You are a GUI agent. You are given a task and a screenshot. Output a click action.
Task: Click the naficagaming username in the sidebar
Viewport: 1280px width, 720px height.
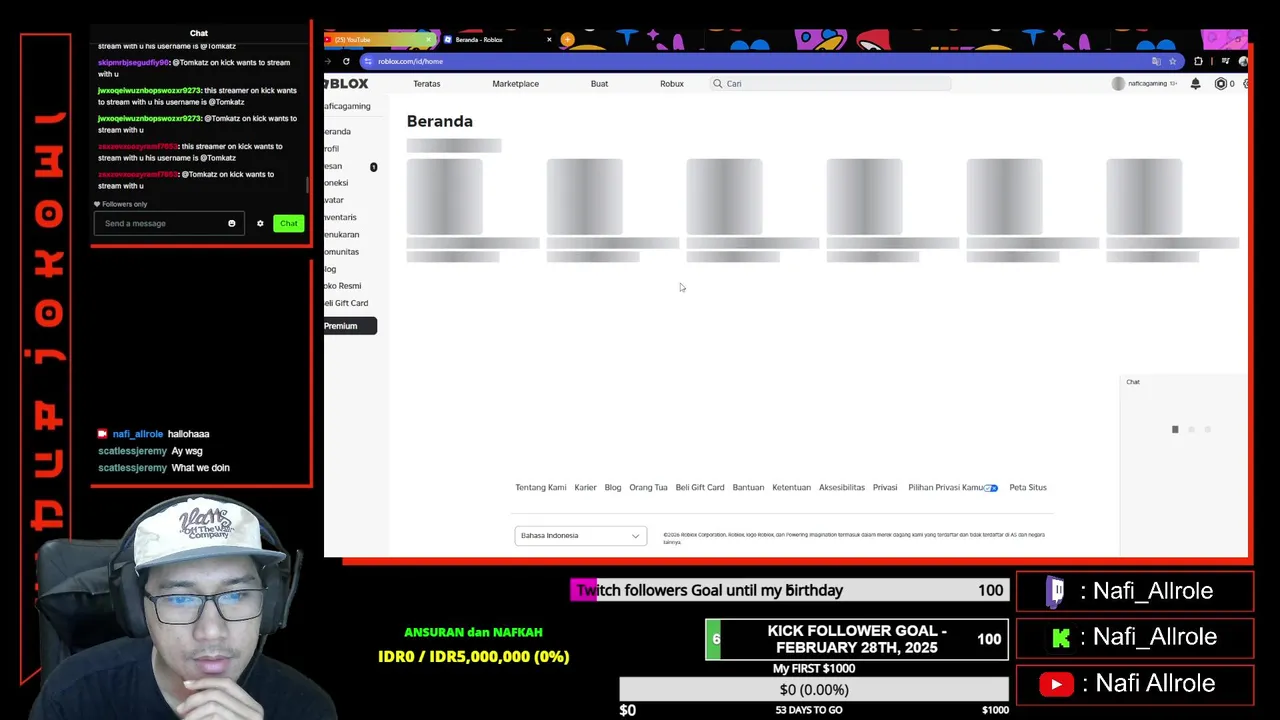(347, 106)
